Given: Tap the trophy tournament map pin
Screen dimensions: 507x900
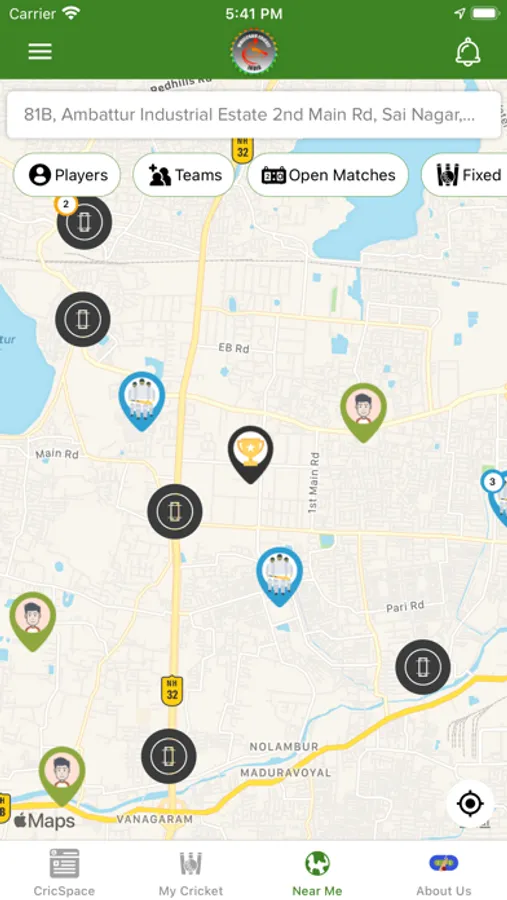Looking at the screenshot, I should click(x=250, y=453).
